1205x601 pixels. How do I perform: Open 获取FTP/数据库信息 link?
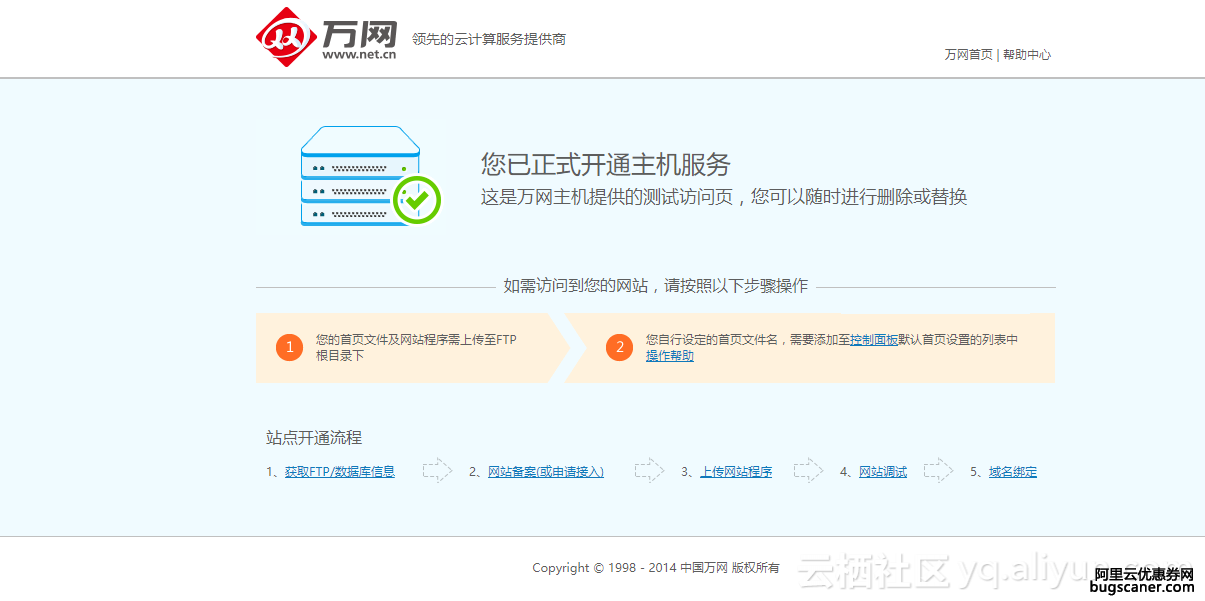coord(340,472)
